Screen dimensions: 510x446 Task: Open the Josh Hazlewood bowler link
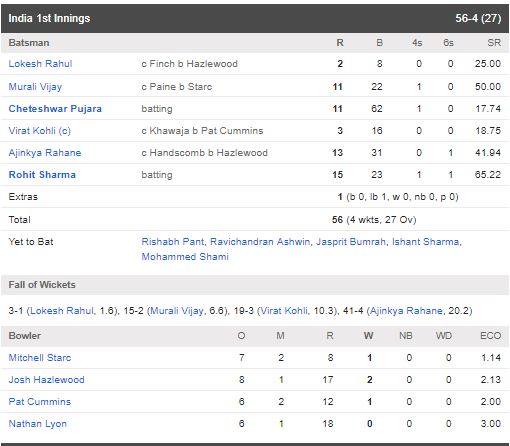[47, 380]
